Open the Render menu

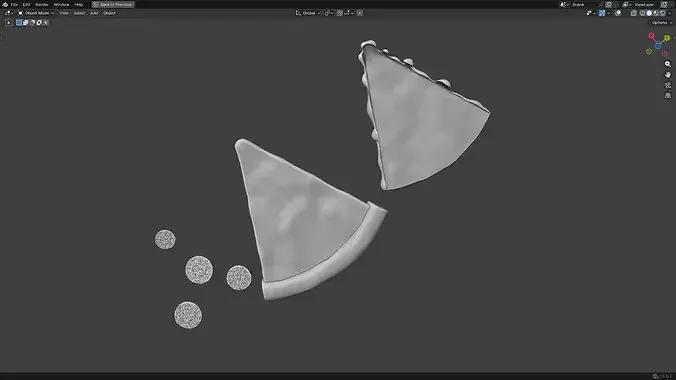point(42,4)
